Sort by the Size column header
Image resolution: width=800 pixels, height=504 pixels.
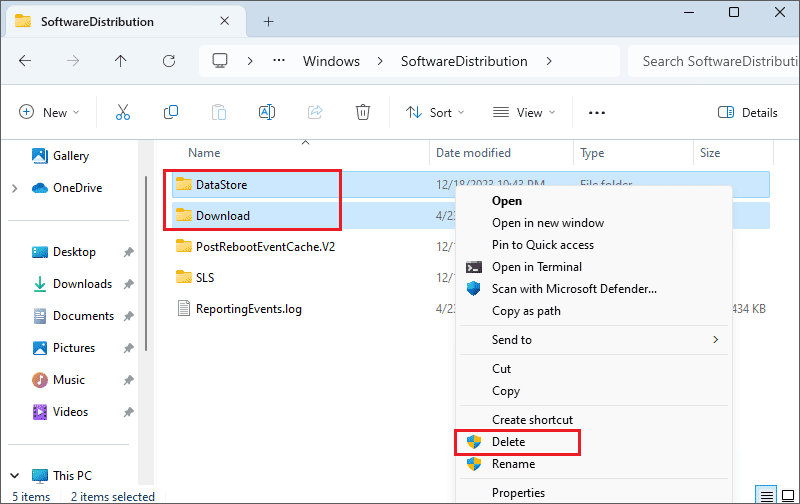pyautogui.click(x=710, y=153)
